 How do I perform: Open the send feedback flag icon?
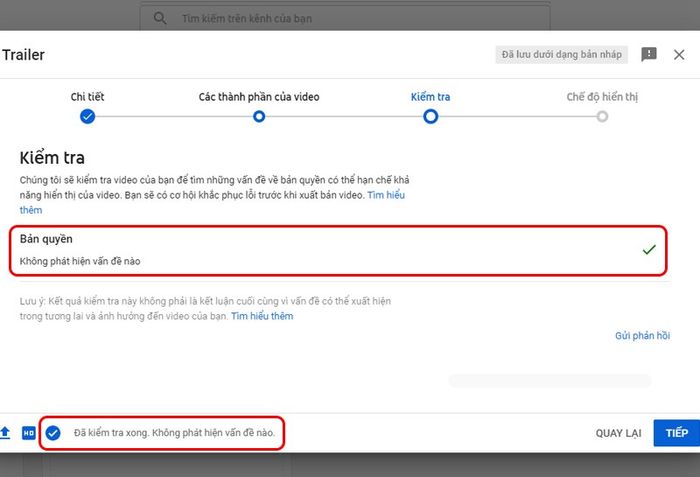649,54
